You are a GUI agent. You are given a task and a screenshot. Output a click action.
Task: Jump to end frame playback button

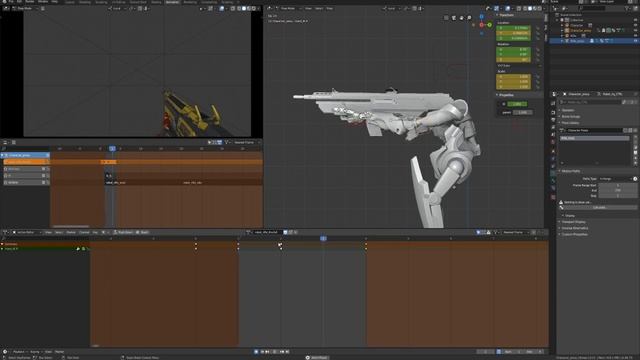pos(288,351)
